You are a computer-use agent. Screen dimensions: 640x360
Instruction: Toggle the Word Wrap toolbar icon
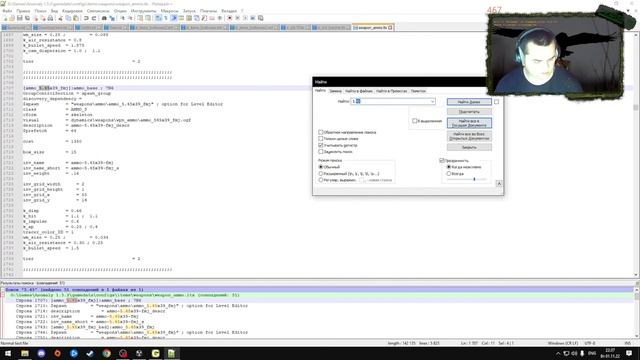[x=158, y=18]
